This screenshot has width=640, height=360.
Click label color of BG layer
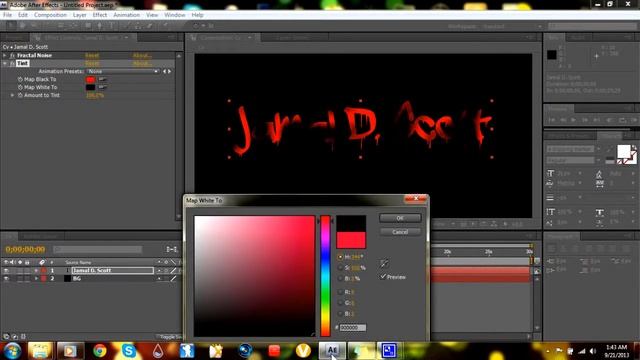43,278
